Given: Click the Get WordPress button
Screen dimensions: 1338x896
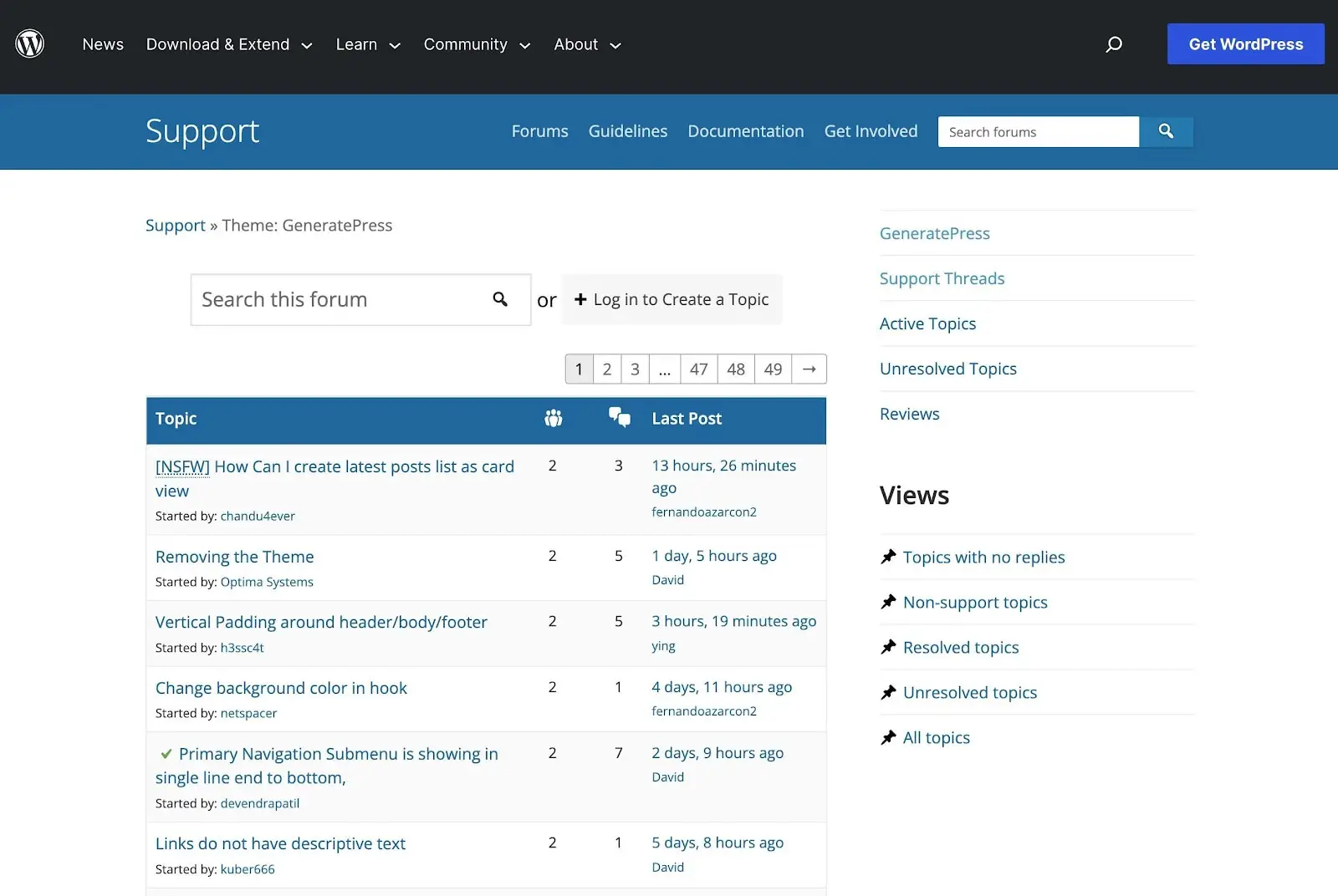Looking at the screenshot, I should tap(1246, 44).
